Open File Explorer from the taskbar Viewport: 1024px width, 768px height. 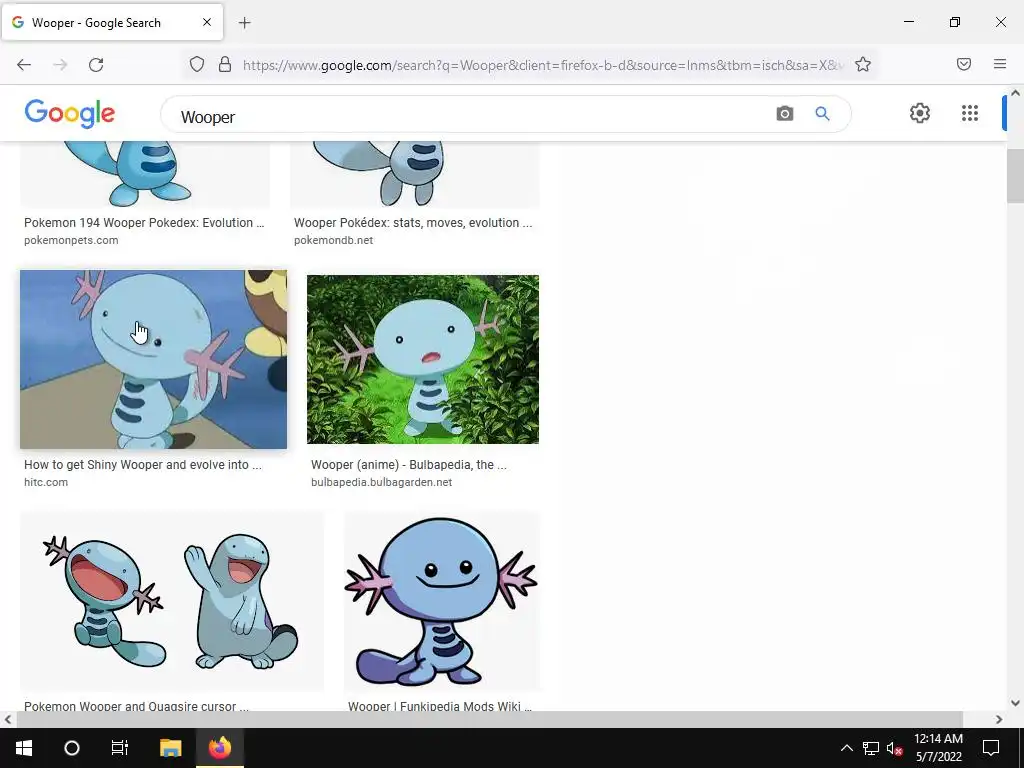pos(170,748)
